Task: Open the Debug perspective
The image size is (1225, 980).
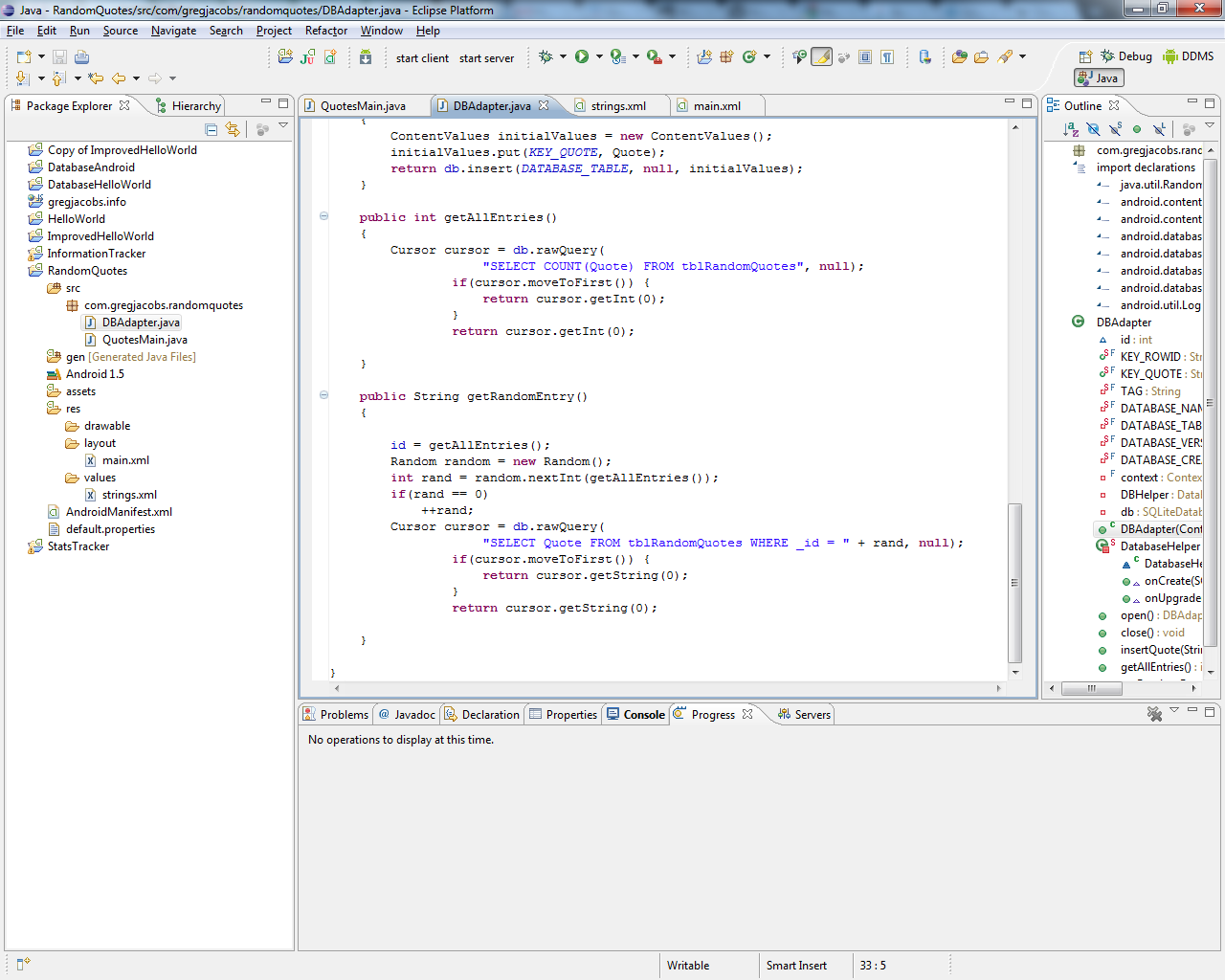Action: (1125, 56)
